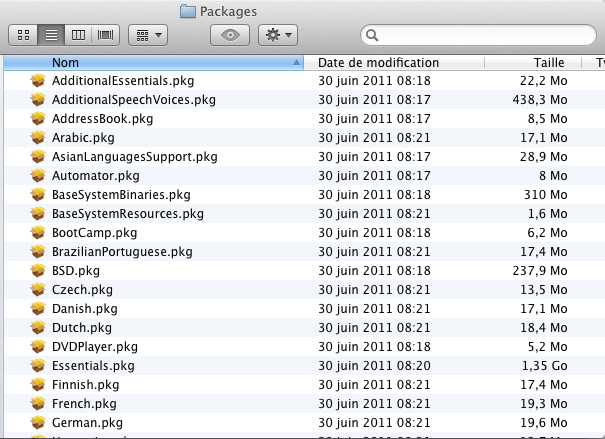Click the Danish.pkg file name
The image size is (605, 439).
pos(85,309)
